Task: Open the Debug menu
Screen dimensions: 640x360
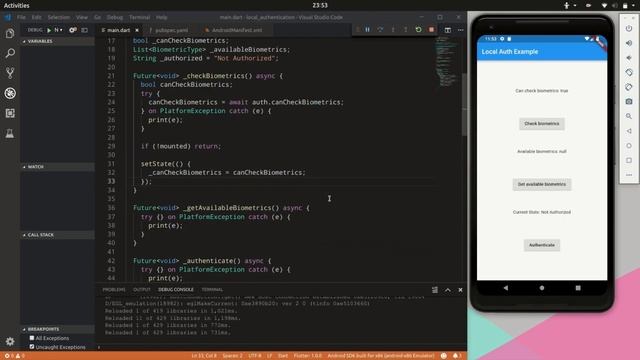Action: 115,18
